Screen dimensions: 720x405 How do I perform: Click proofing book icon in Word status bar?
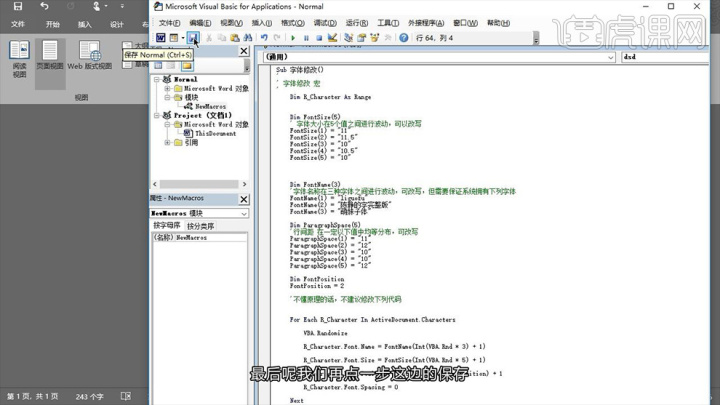(126, 396)
